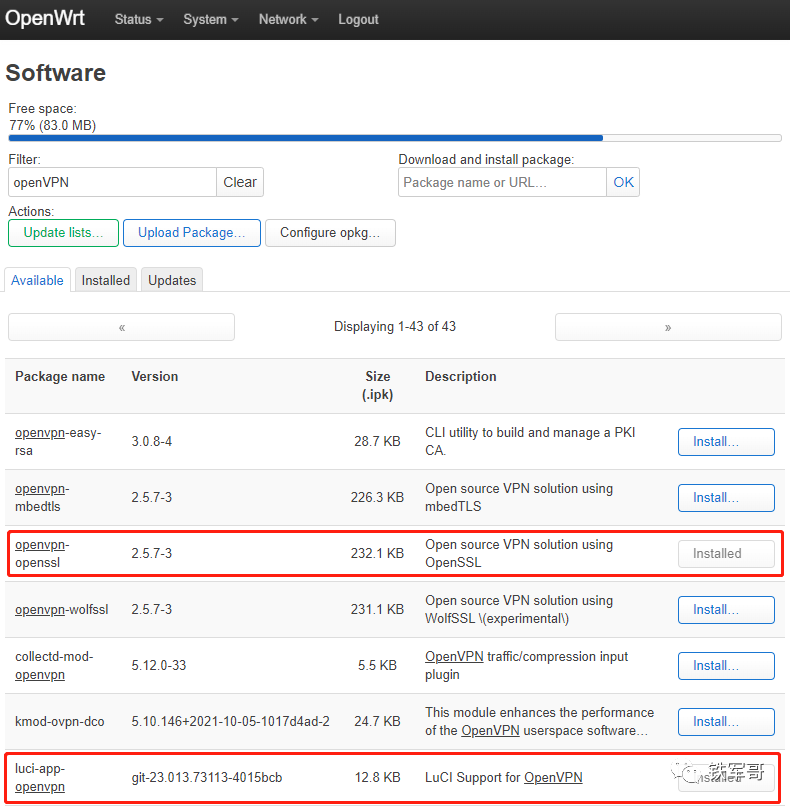Select the openvpn-mbedtls package name

pyautogui.click(x=42, y=498)
